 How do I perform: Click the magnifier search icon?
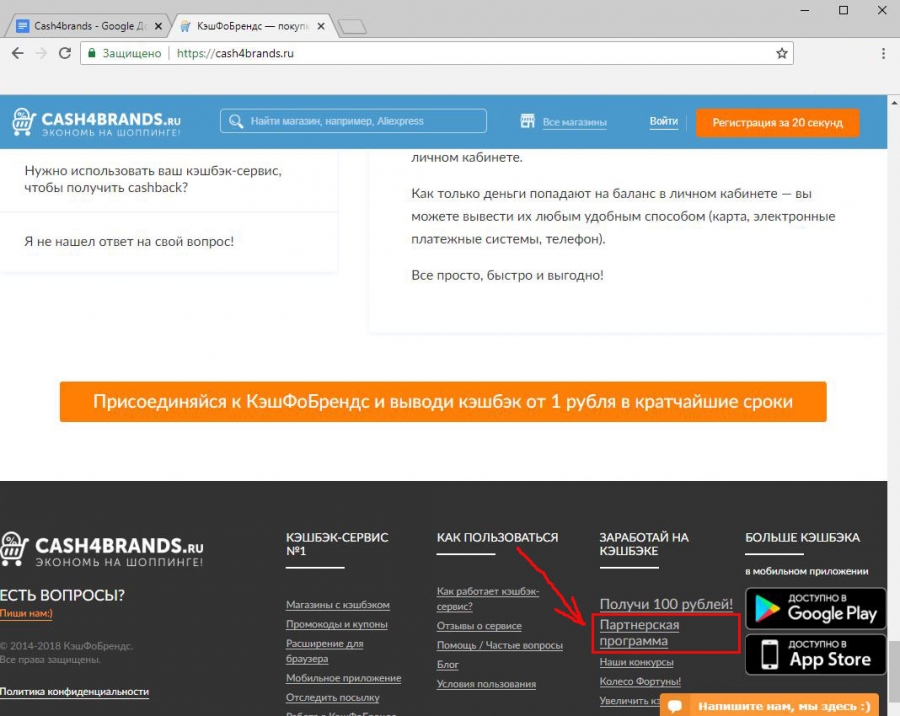coord(236,121)
